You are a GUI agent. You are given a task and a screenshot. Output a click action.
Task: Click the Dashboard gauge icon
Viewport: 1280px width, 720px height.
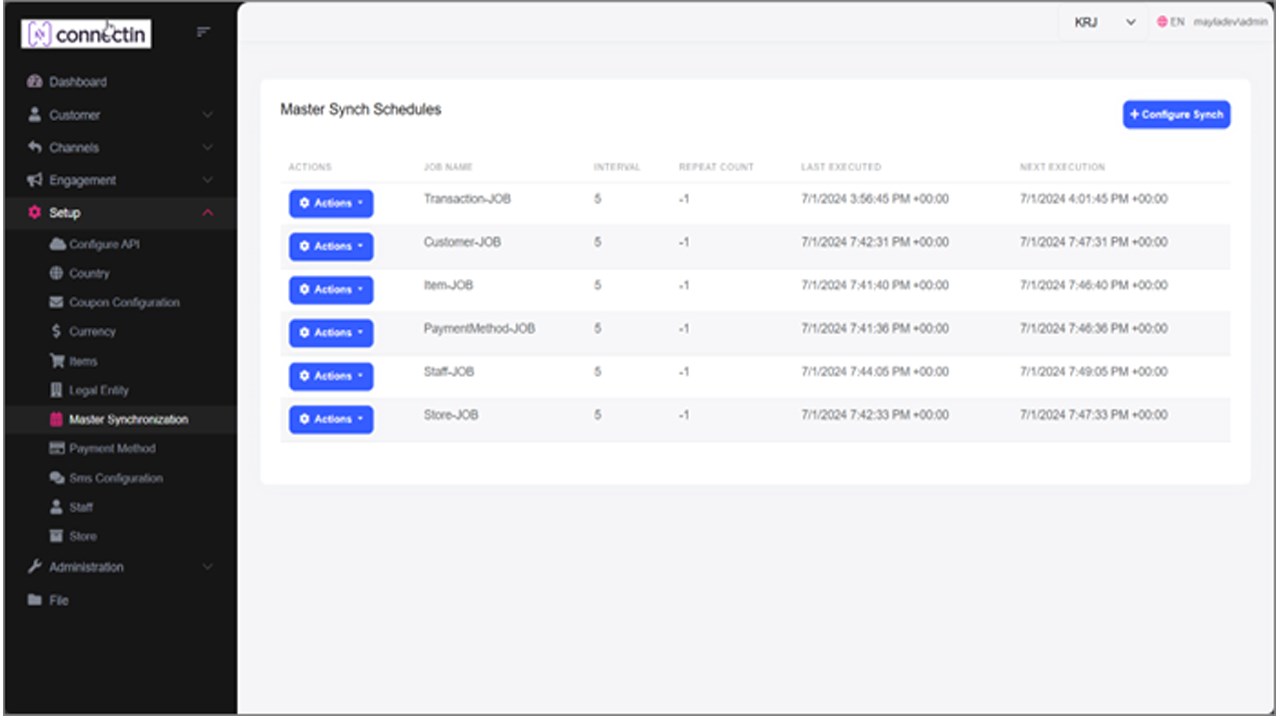[x=35, y=82]
